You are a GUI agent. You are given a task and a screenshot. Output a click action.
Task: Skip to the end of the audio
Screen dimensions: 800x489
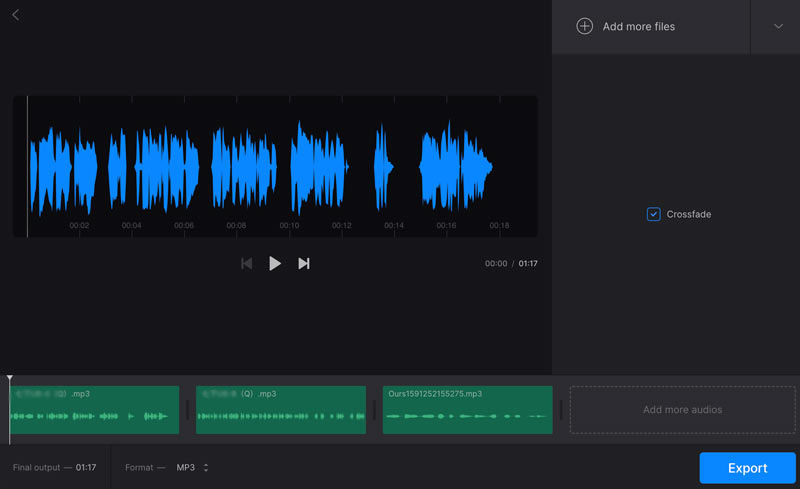click(x=304, y=264)
